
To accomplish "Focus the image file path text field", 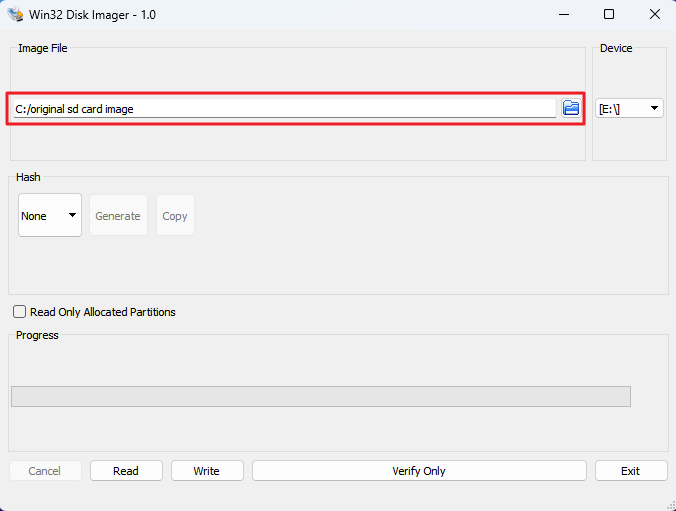I will click(x=282, y=108).
